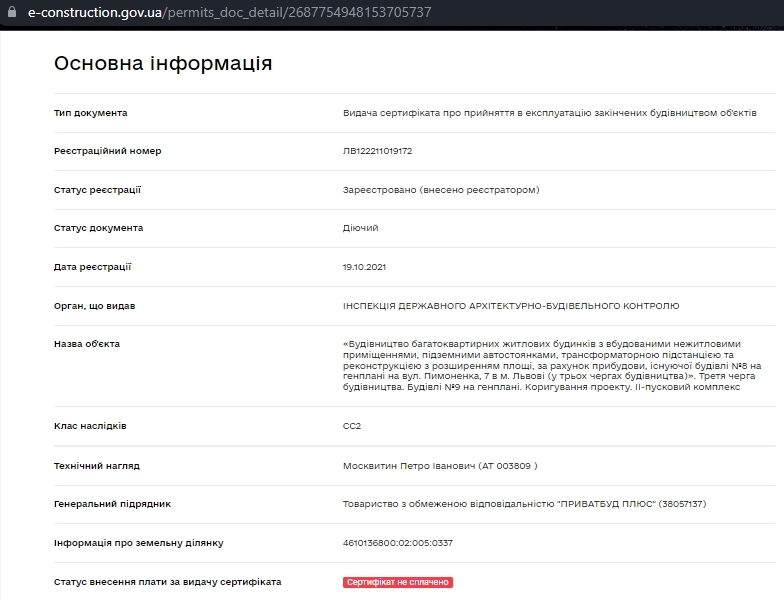The width and height of the screenshot is (784, 600).
Task: Click the label 'Назва об'єкта'
Action: click(87, 344)
